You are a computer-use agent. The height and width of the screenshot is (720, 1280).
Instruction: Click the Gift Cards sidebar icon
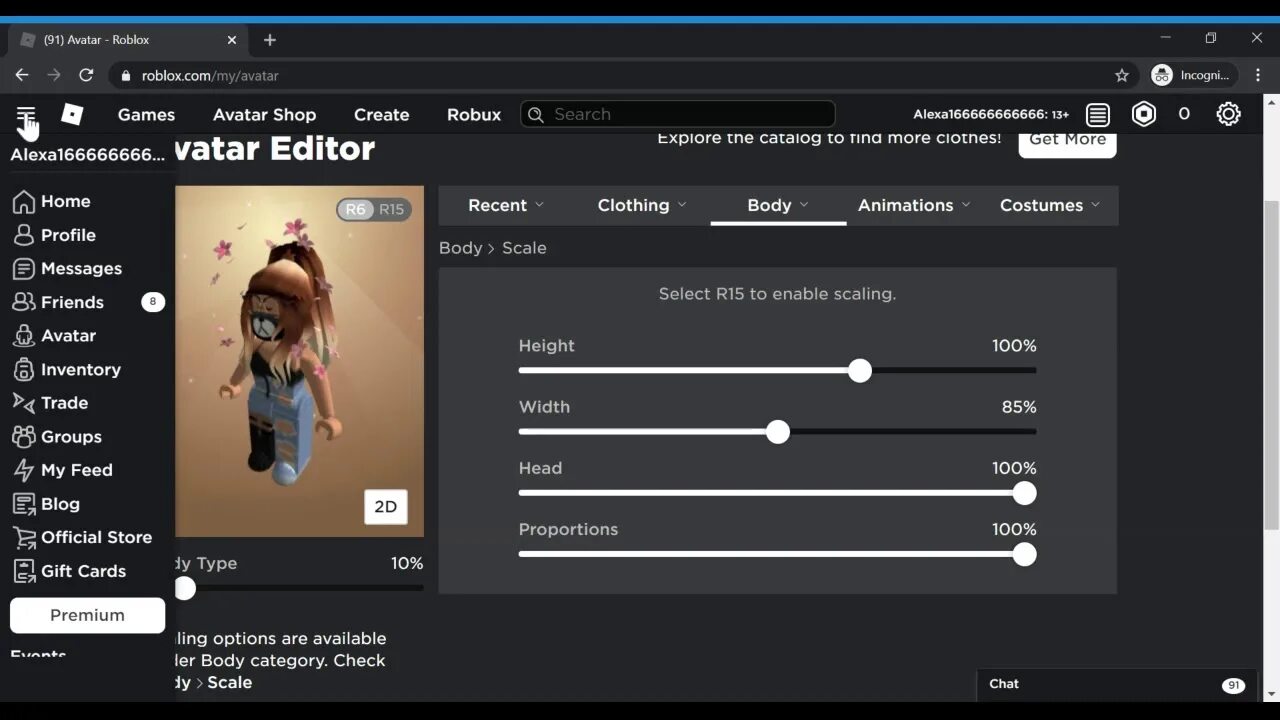click(x=24, y=571)
